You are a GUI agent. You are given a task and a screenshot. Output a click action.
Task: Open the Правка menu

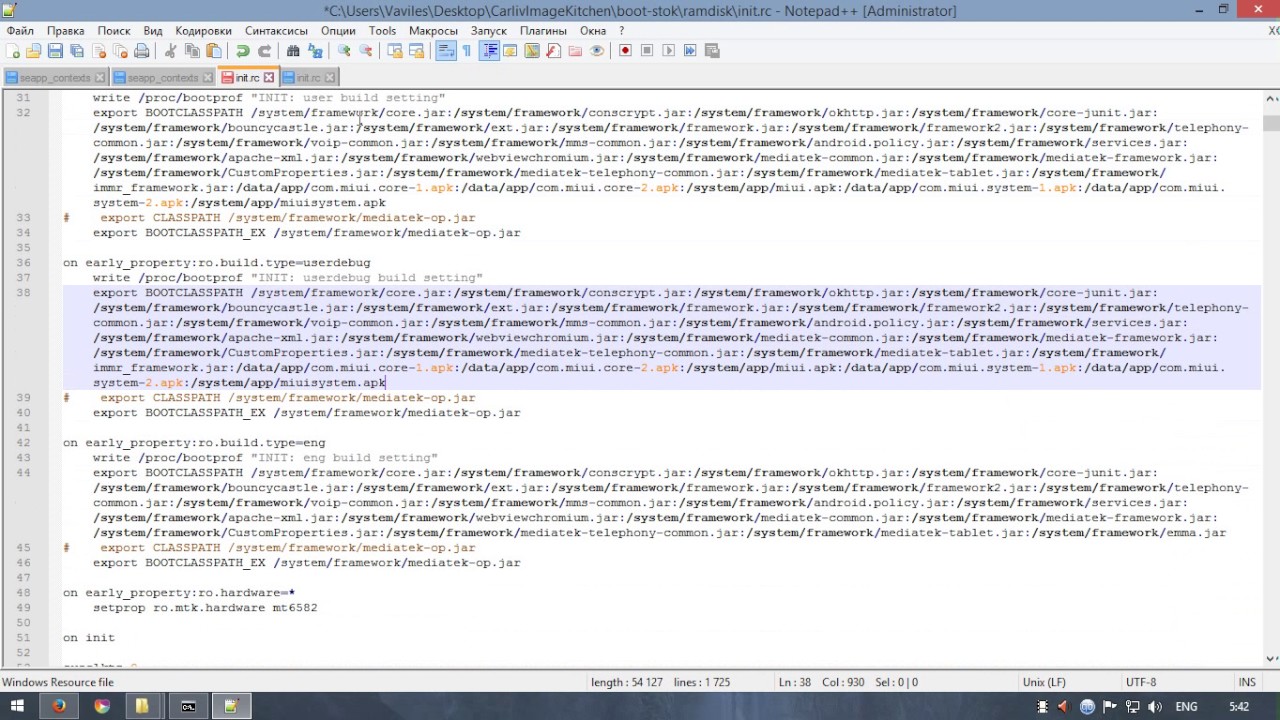pyautogui.click(x=66, y=31)
